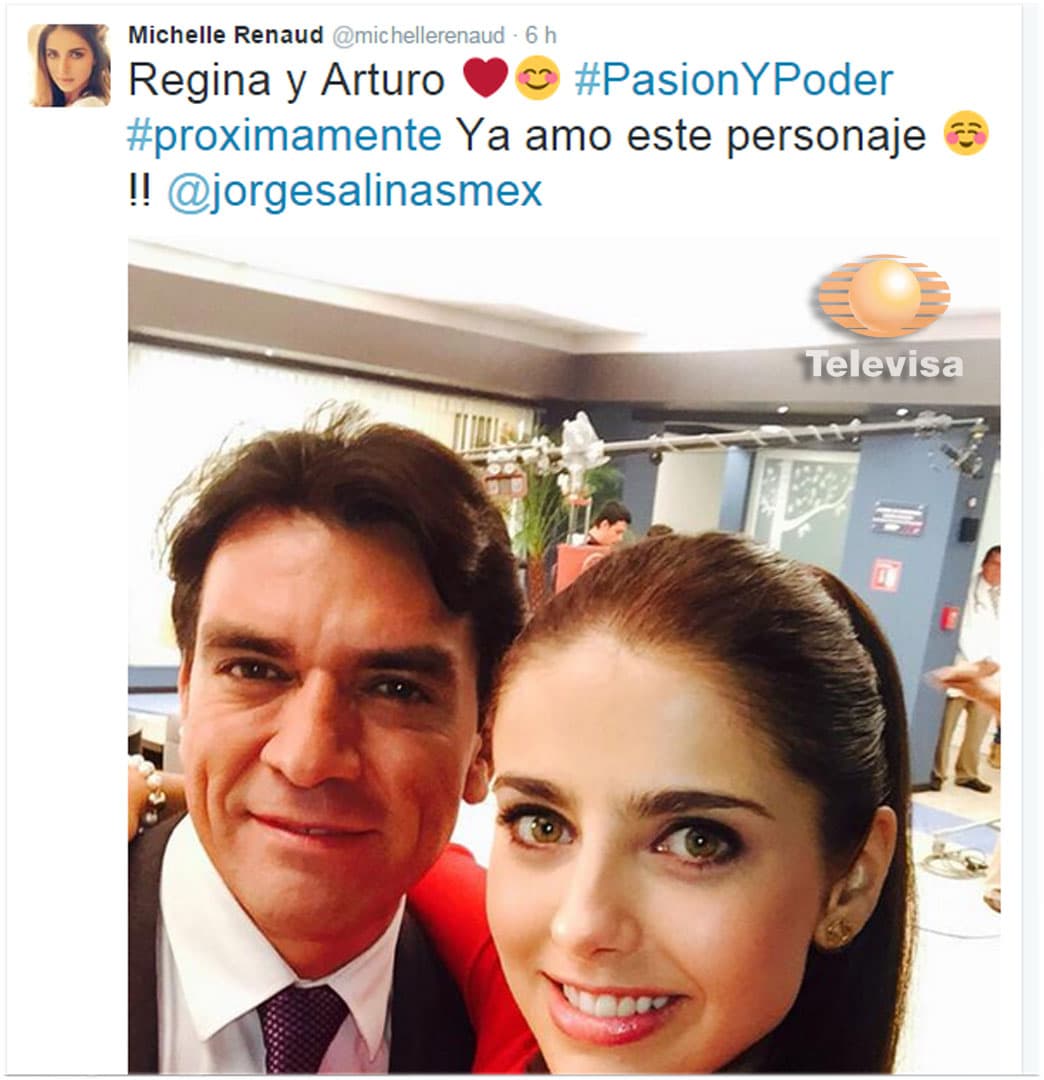The width and height of the screenshot is (1044, 1080).
Task: Select the 'Regina y Arturo' tweet text
Action: point(286,81)
